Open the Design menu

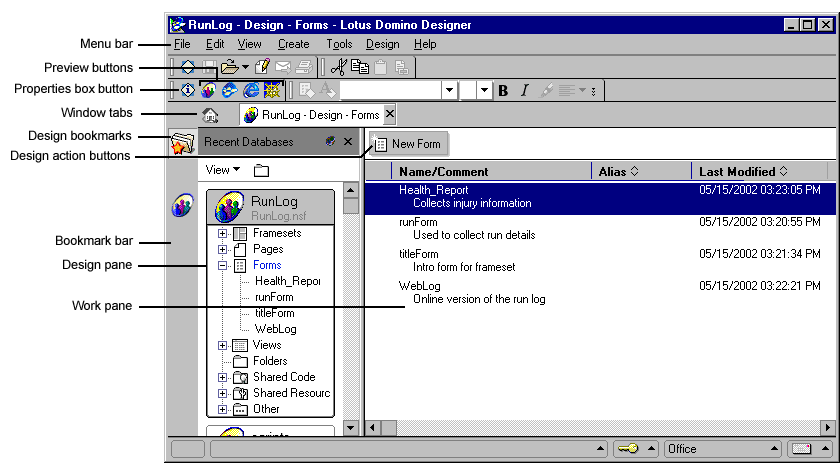382,44
